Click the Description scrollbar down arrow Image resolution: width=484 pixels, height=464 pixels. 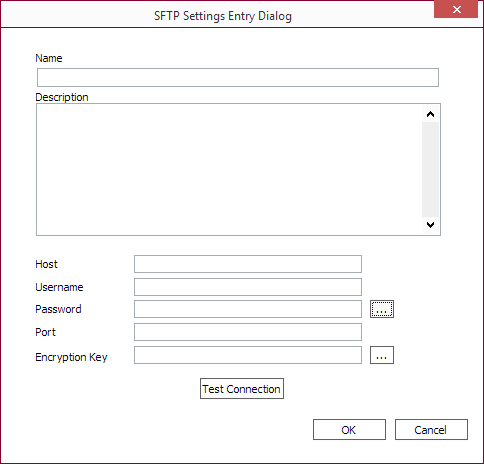pos(430,225)
